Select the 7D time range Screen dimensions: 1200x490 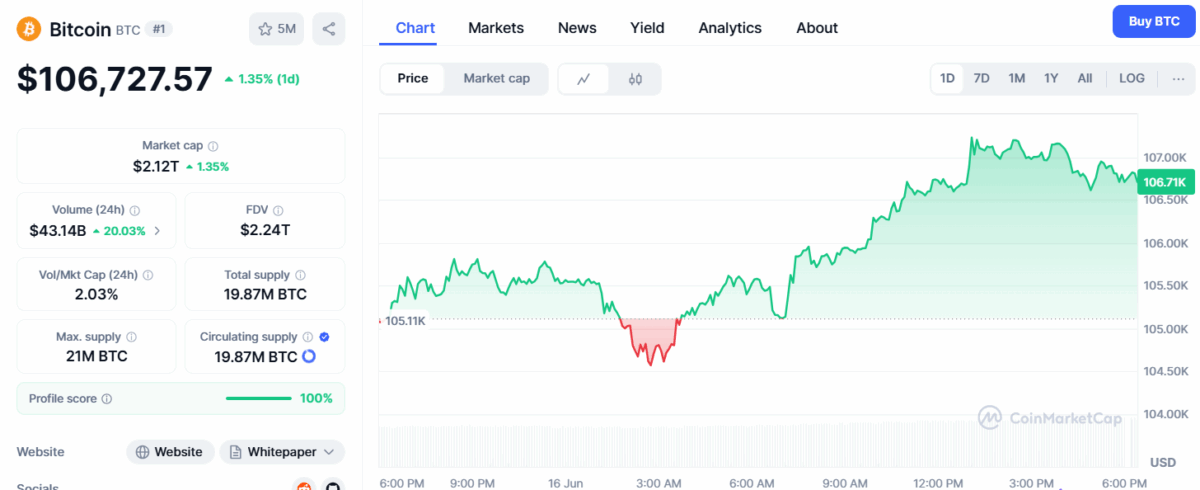[982, 79]
